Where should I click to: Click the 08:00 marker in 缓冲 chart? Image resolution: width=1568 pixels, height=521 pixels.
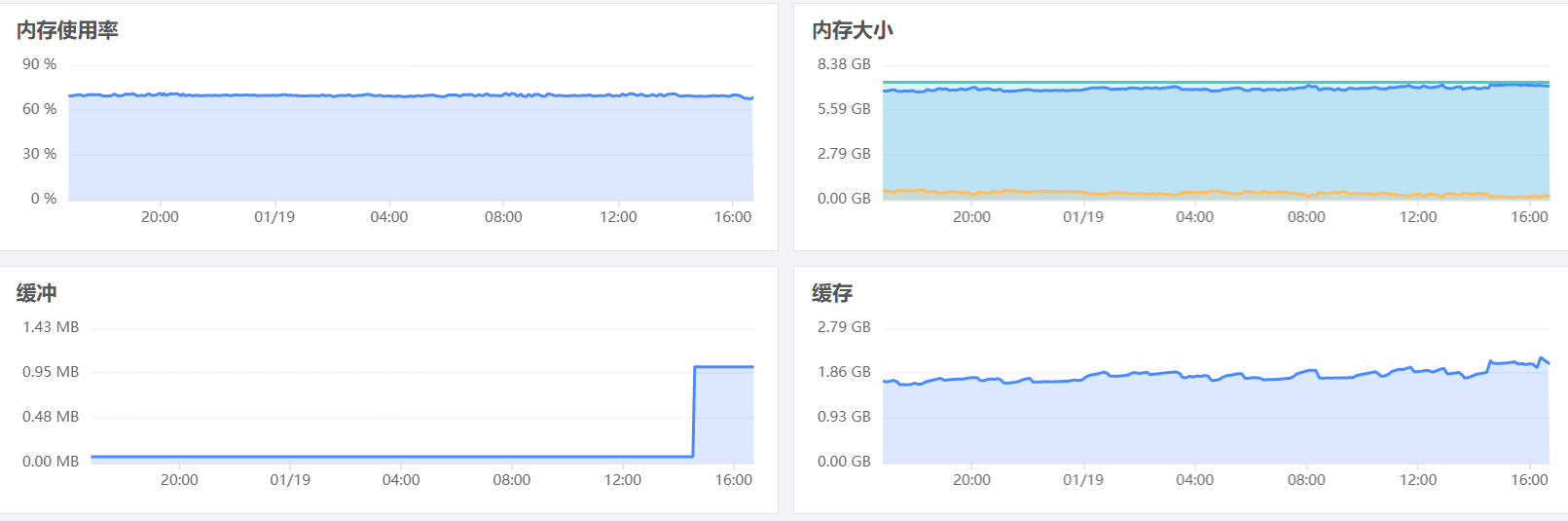click(x=512, y=480)
